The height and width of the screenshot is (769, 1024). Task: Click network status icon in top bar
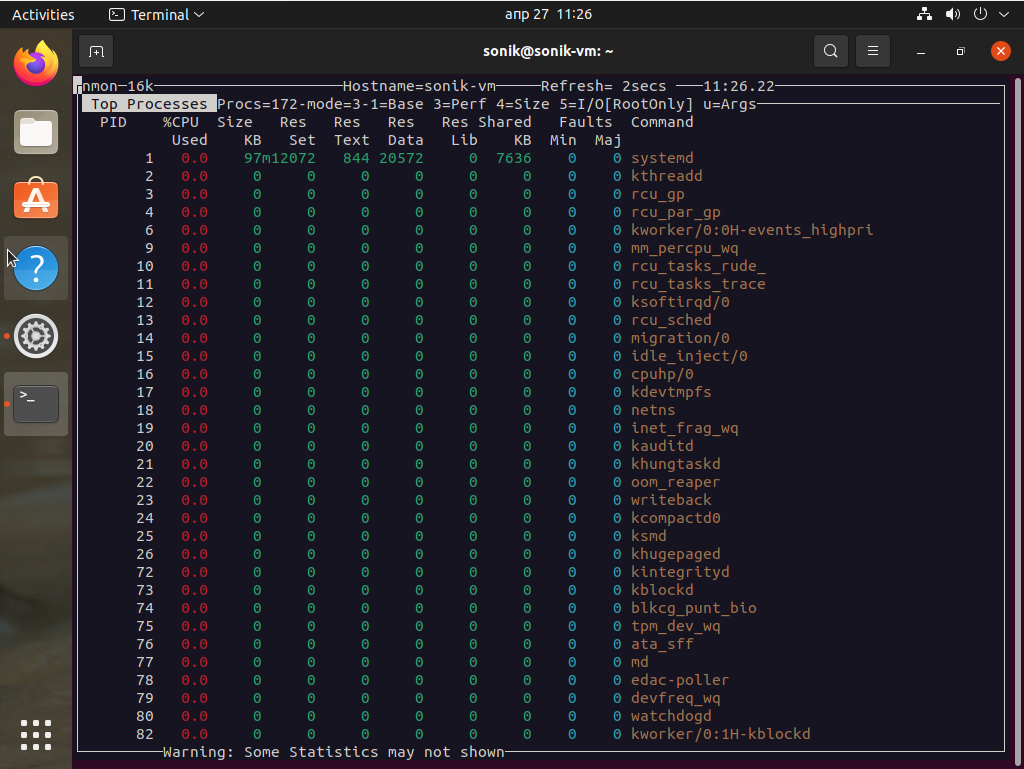coord(924,15)
